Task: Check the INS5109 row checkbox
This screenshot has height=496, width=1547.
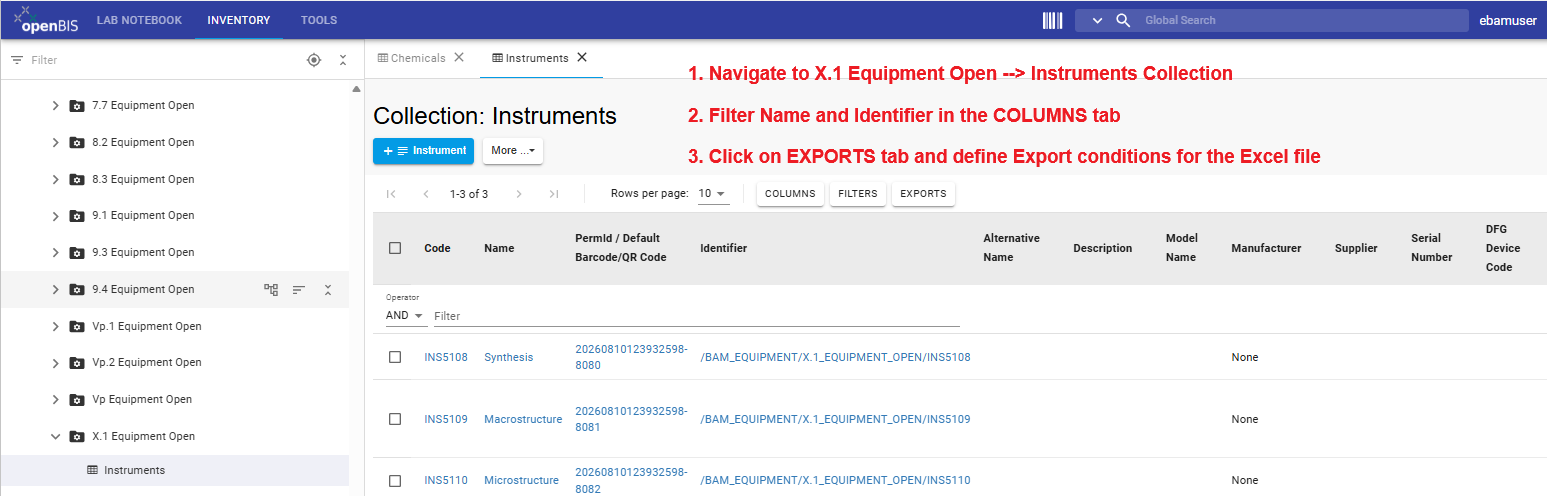Action: click(395, 419)
